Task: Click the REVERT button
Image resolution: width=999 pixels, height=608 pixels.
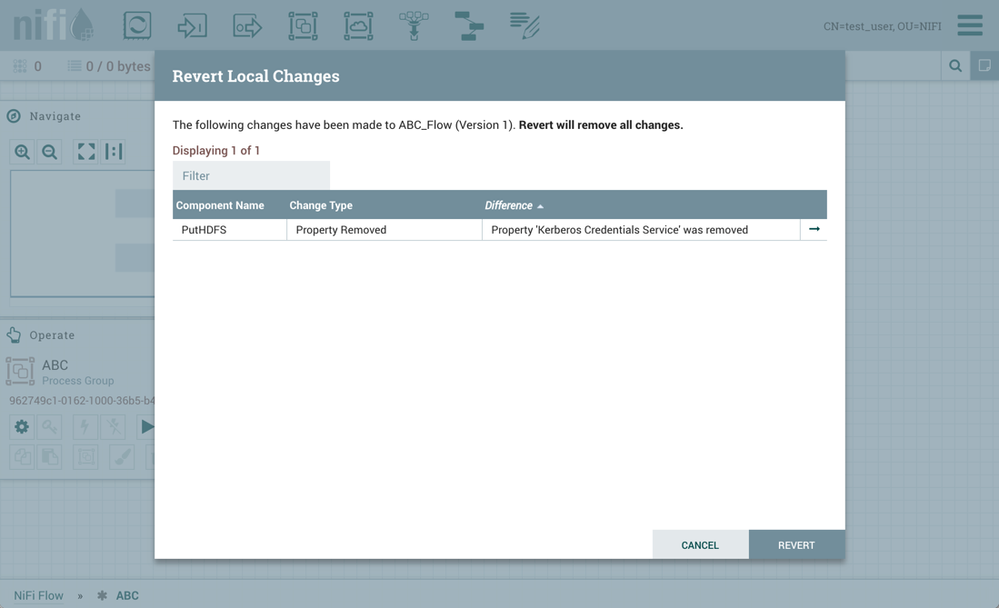Action: pyautogui.click(x=797, y=544)
